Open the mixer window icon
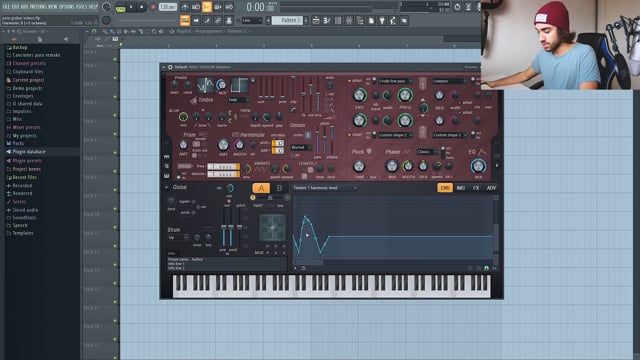 (349, 20)
